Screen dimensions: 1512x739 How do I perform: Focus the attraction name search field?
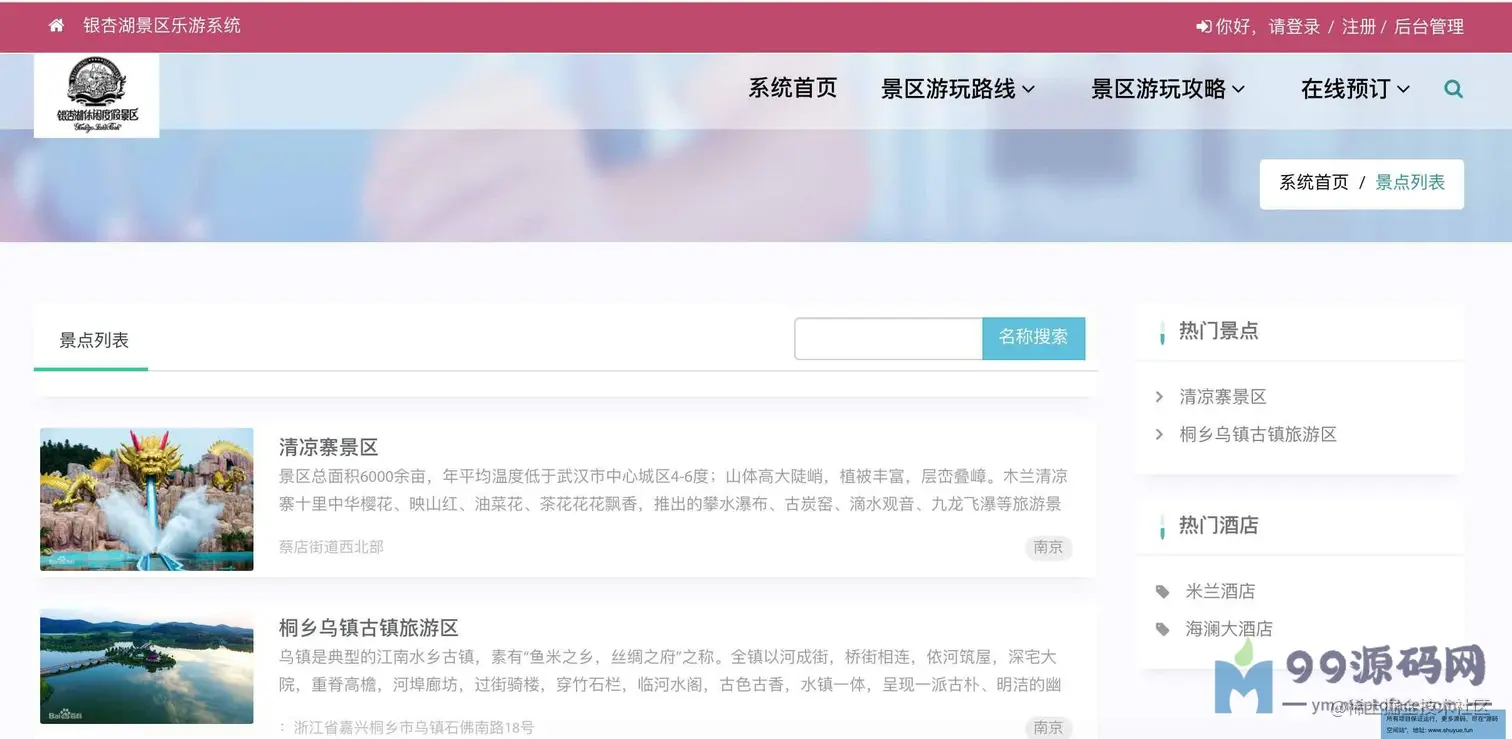point(889,339)
